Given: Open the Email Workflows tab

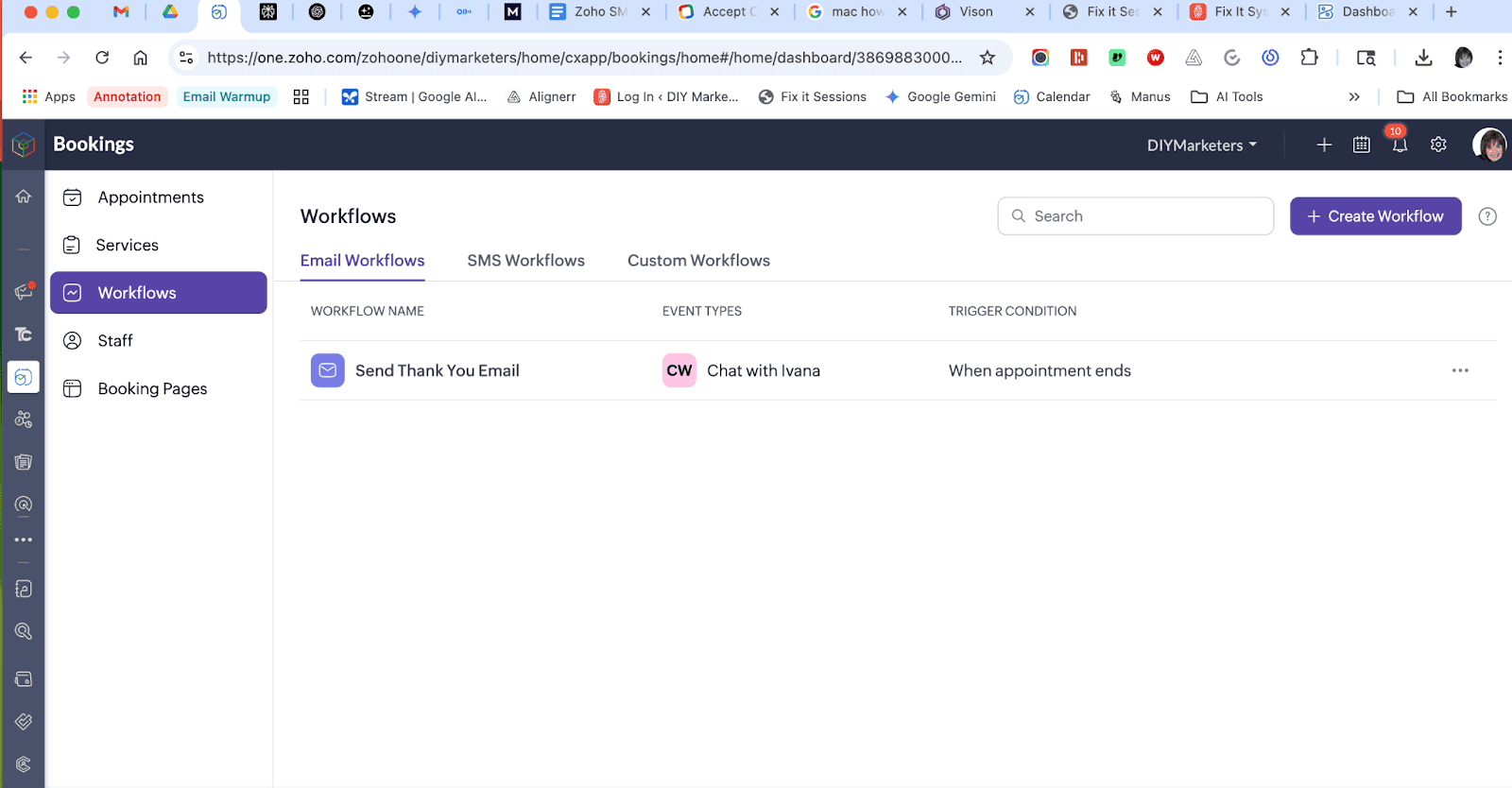Looking at the screenshot, I should [363, 261].
